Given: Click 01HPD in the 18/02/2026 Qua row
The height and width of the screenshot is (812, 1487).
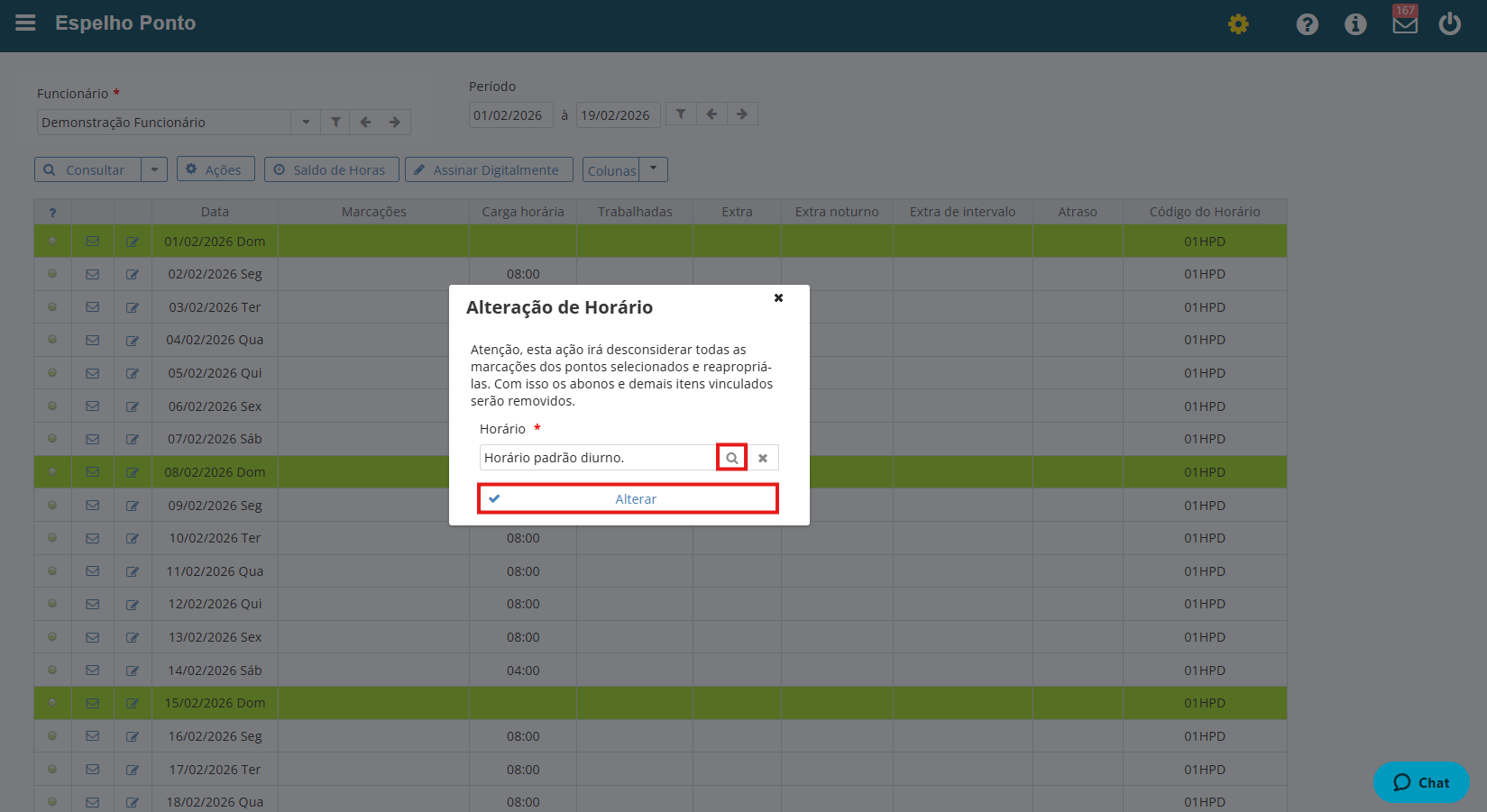Looking at the screenshot, I should (1205, 802).
